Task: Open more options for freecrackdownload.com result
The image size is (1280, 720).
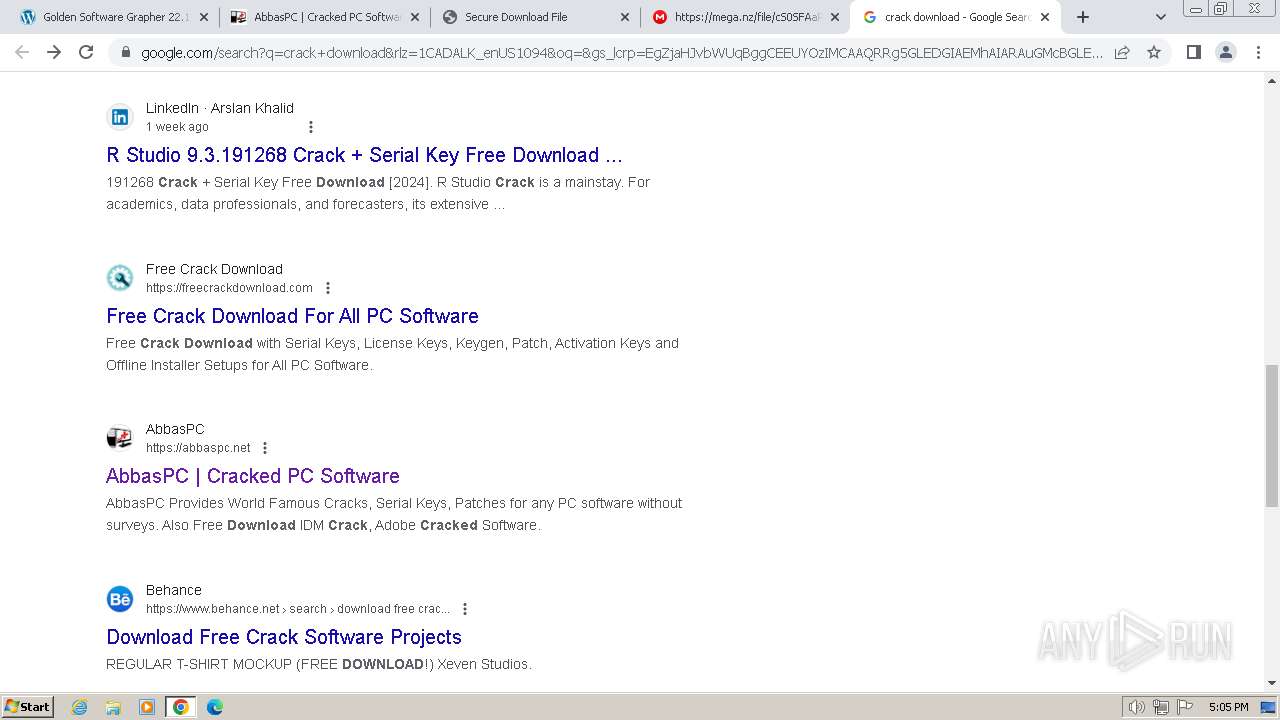Action: tap(327, 288)
